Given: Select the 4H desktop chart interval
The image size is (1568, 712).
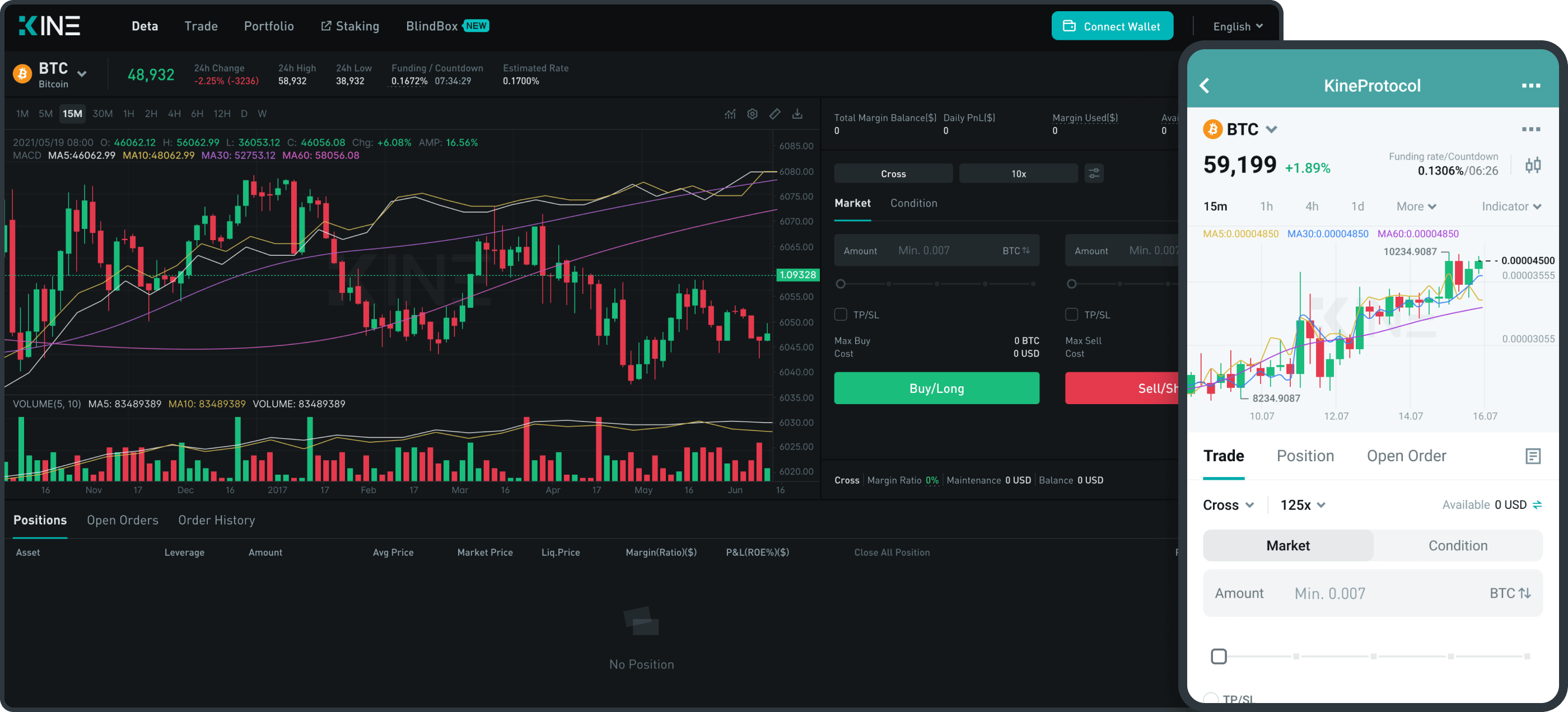Looking at the screenshot, I should coord(174,114).
